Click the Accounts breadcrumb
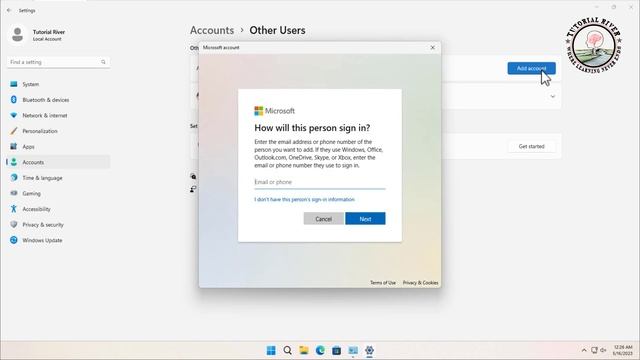The height and width of the screenshot is (360, 640). coord(212,30)
